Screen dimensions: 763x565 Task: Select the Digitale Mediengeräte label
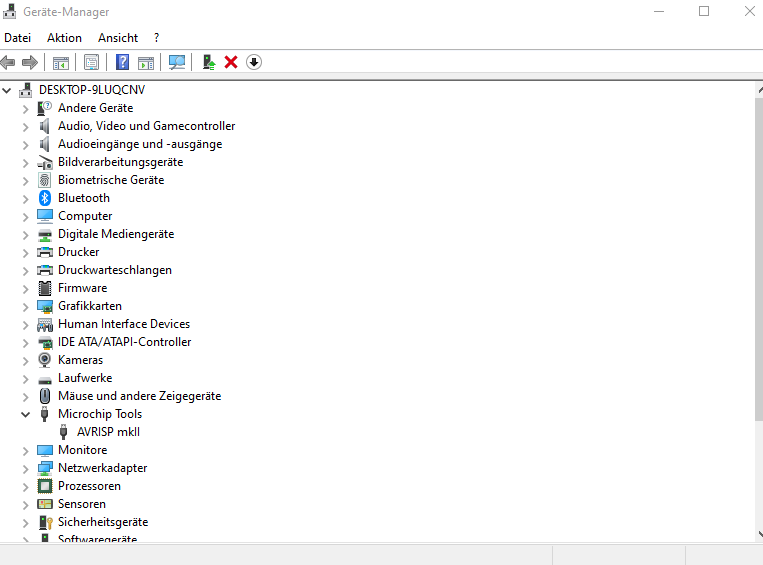tap(116, 234)
